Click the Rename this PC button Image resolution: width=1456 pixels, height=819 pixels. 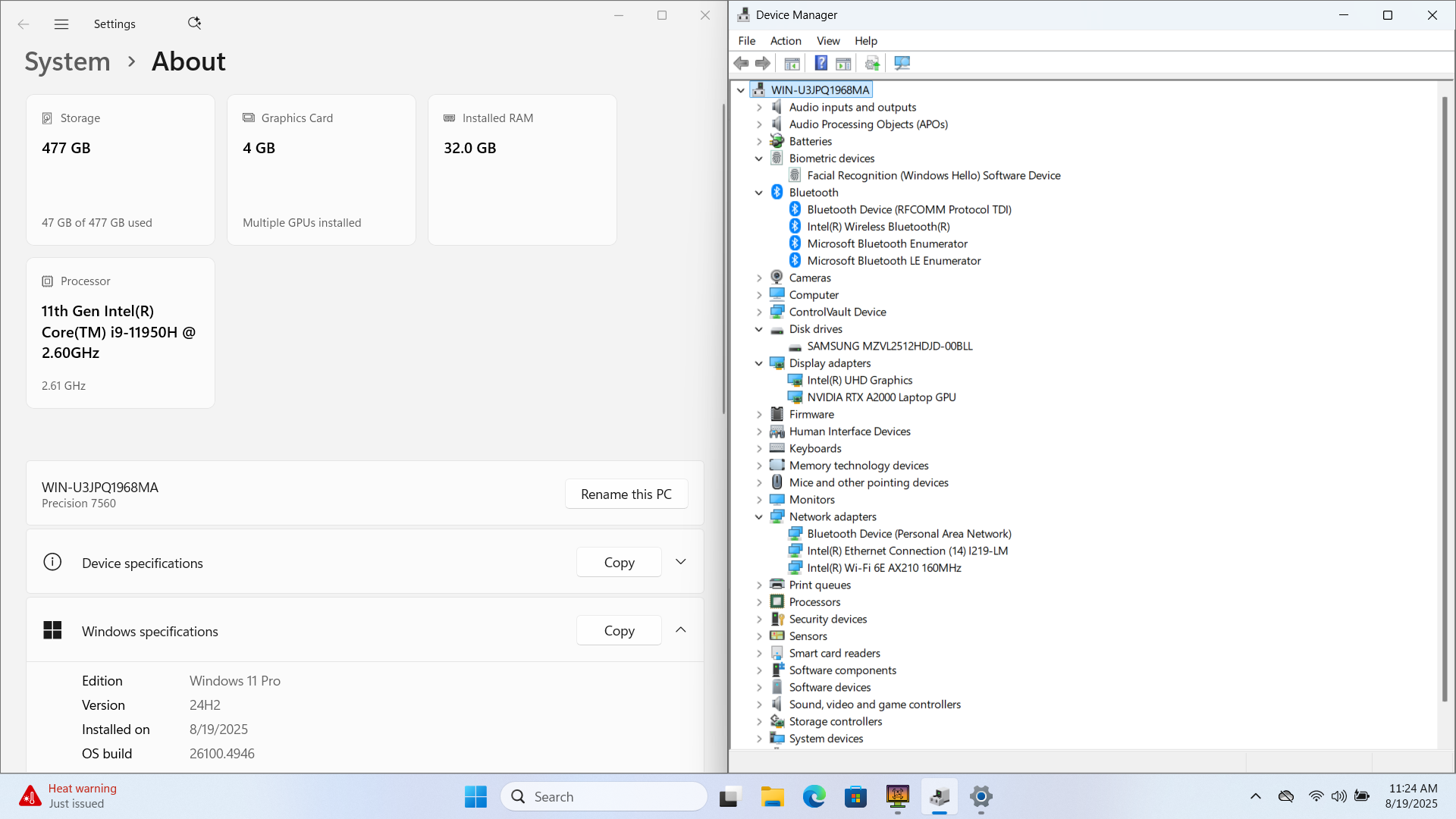626,494
